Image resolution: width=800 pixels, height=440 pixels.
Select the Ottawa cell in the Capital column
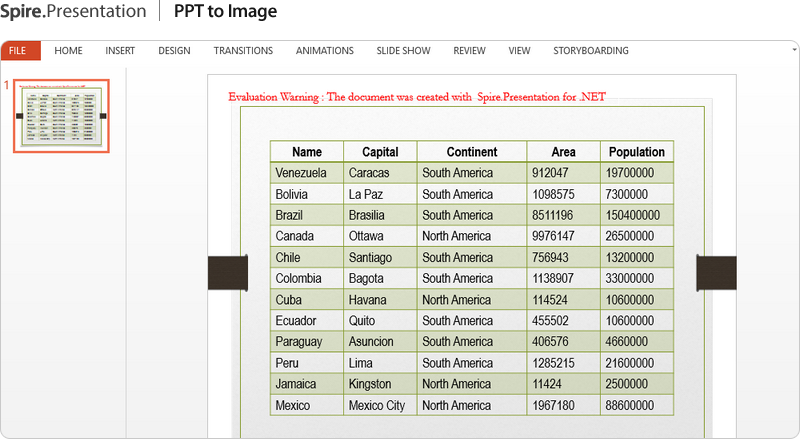379,236
